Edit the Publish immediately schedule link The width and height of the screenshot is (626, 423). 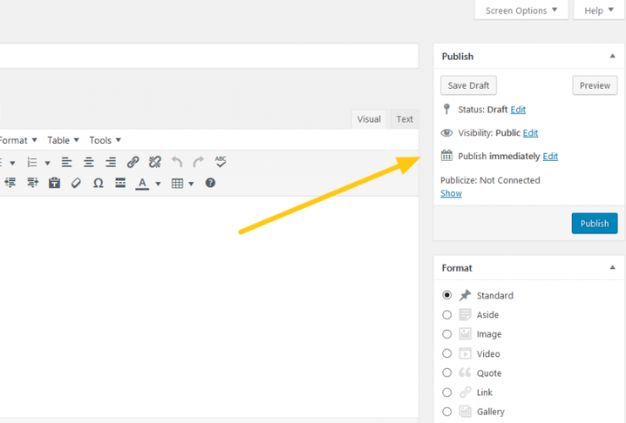coord(550,156)
